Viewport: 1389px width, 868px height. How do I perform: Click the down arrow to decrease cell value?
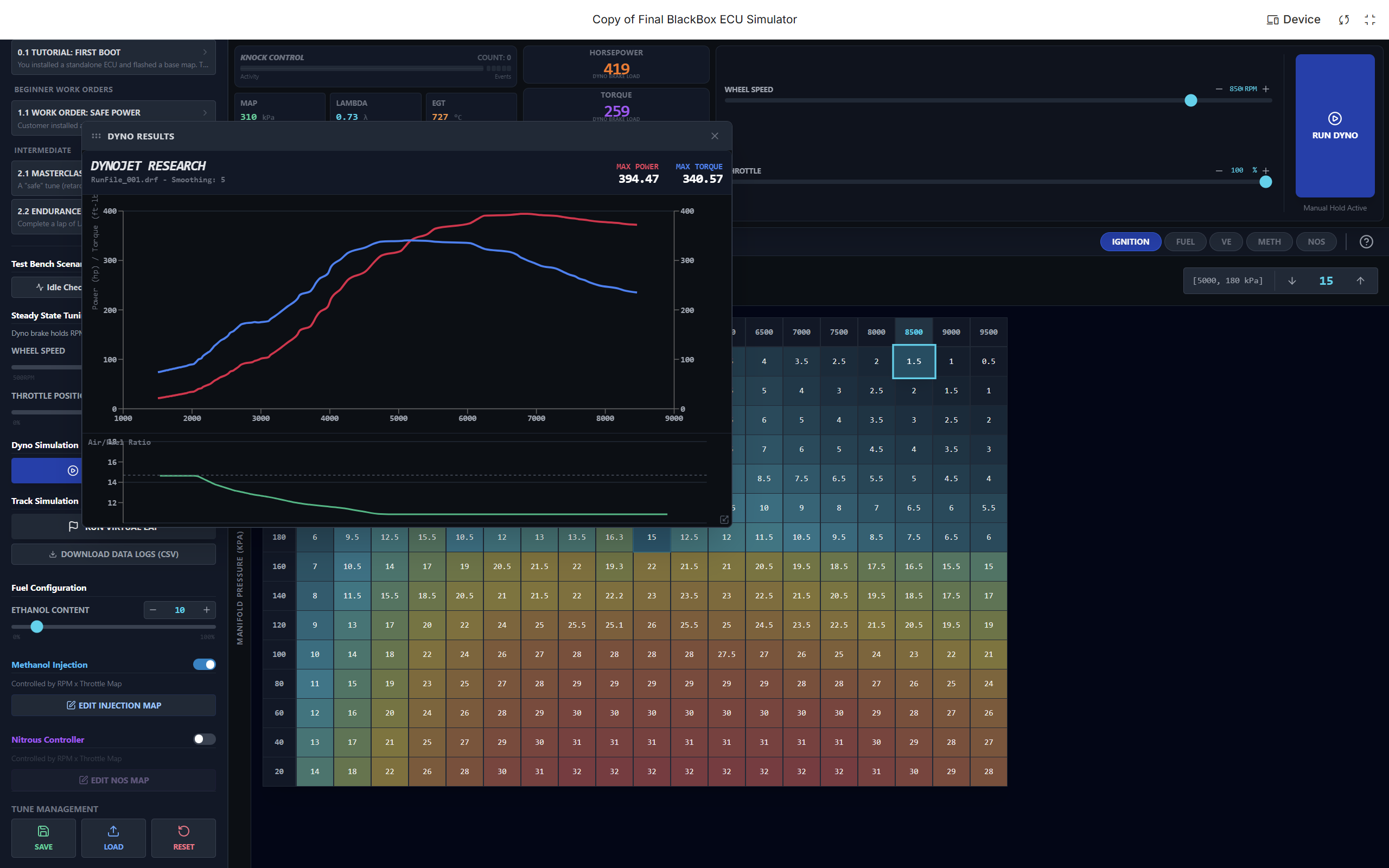pos(1292,280)
